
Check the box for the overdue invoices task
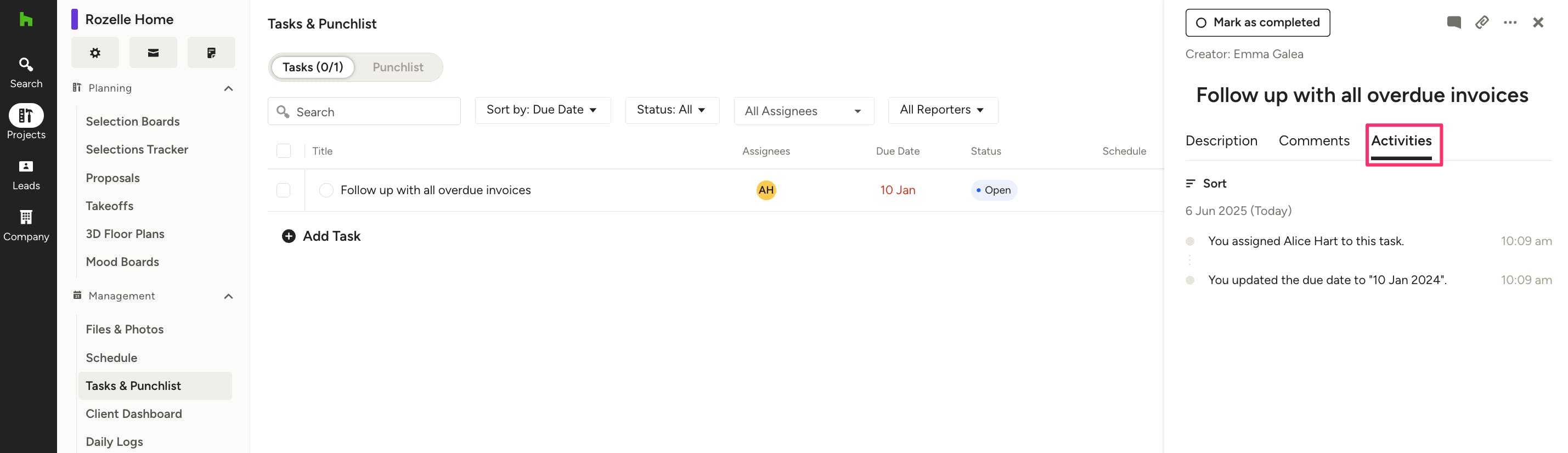click(284, 190)
